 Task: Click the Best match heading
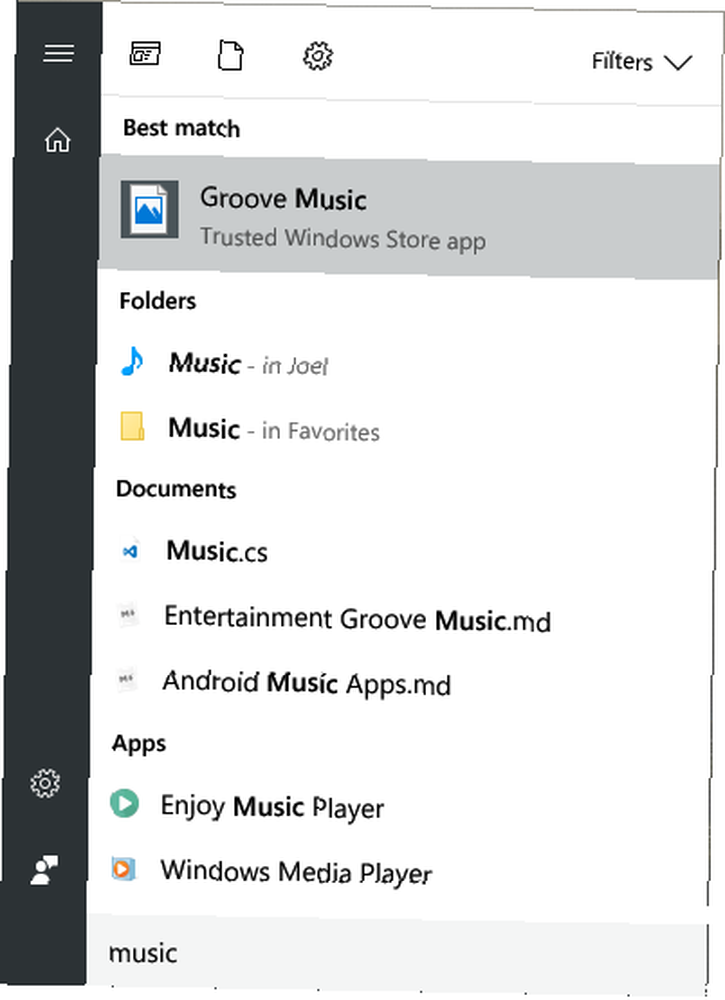(182, 129)
